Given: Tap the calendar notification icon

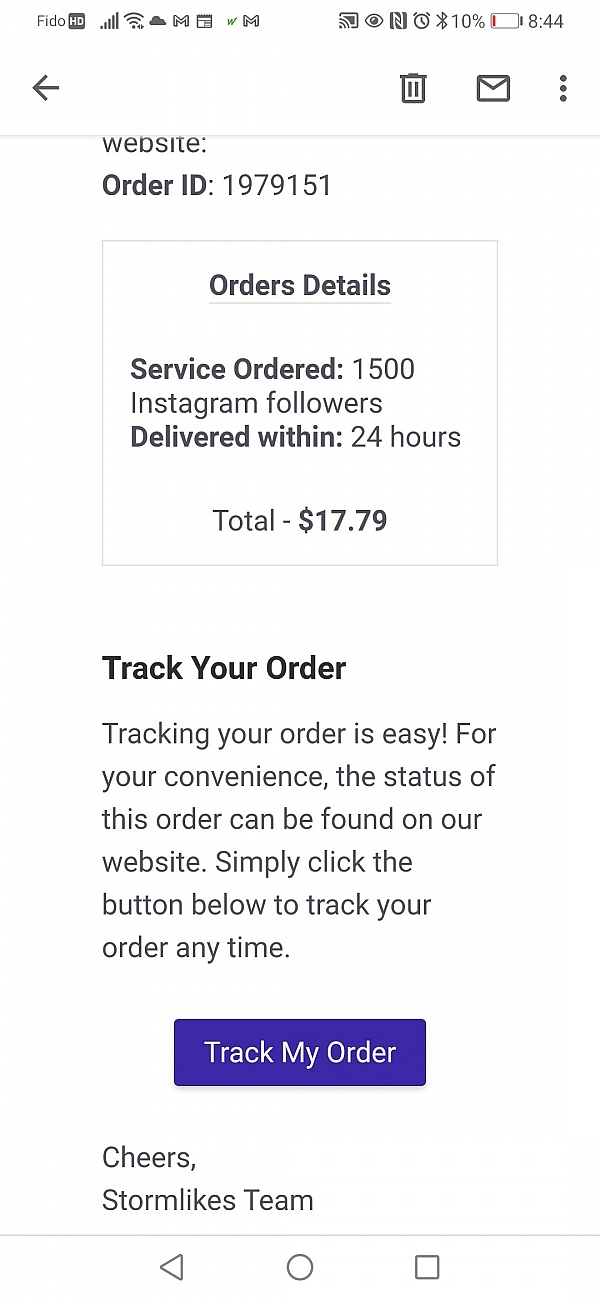Looking at the screenshot, I should pos(204,21).
